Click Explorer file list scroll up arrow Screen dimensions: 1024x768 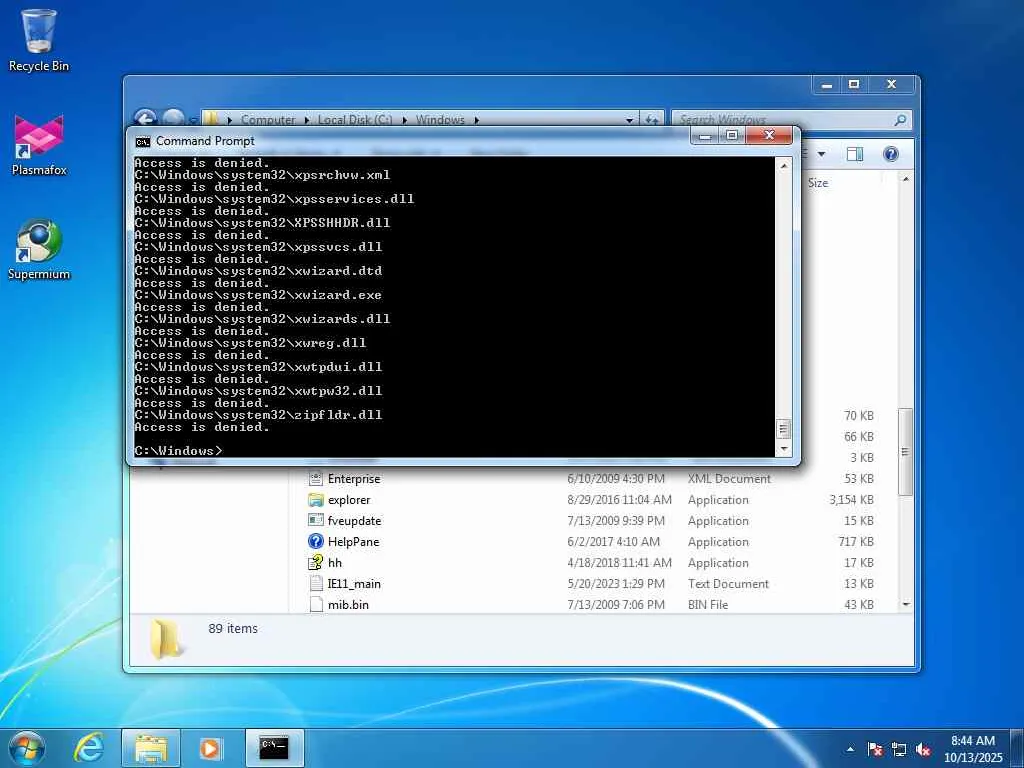pyautogui.click(x=906, y=179)
